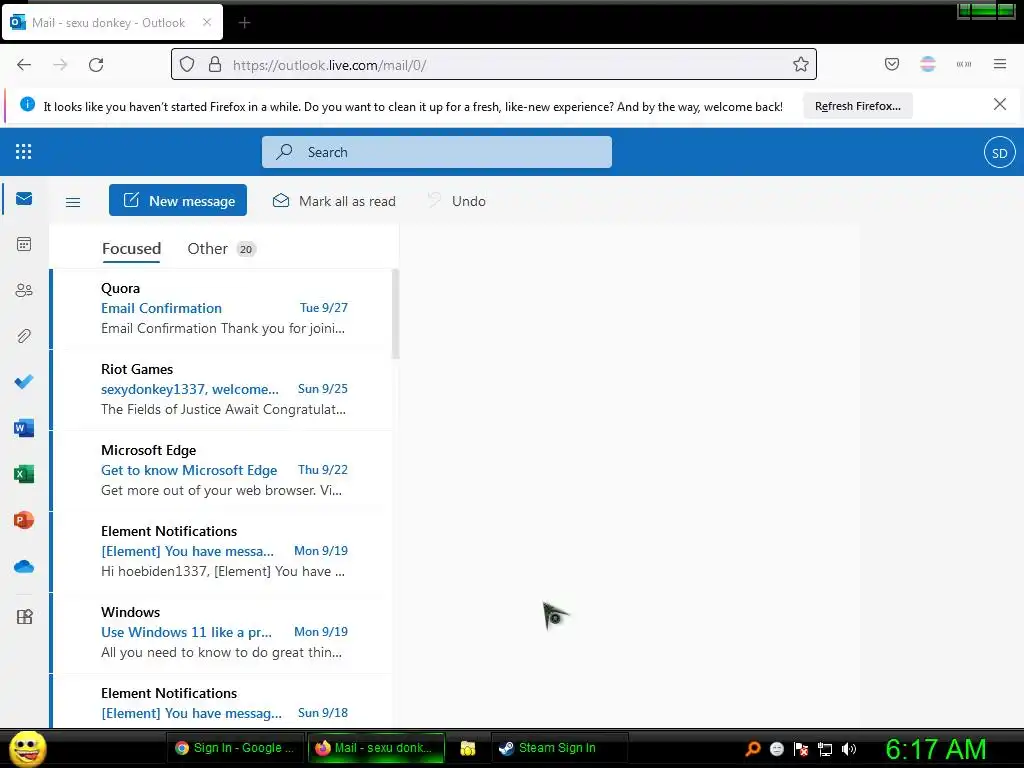Click the 6:17 AM clock
The width and height of the screenshot is (1024, 768).
click(935, 749)
